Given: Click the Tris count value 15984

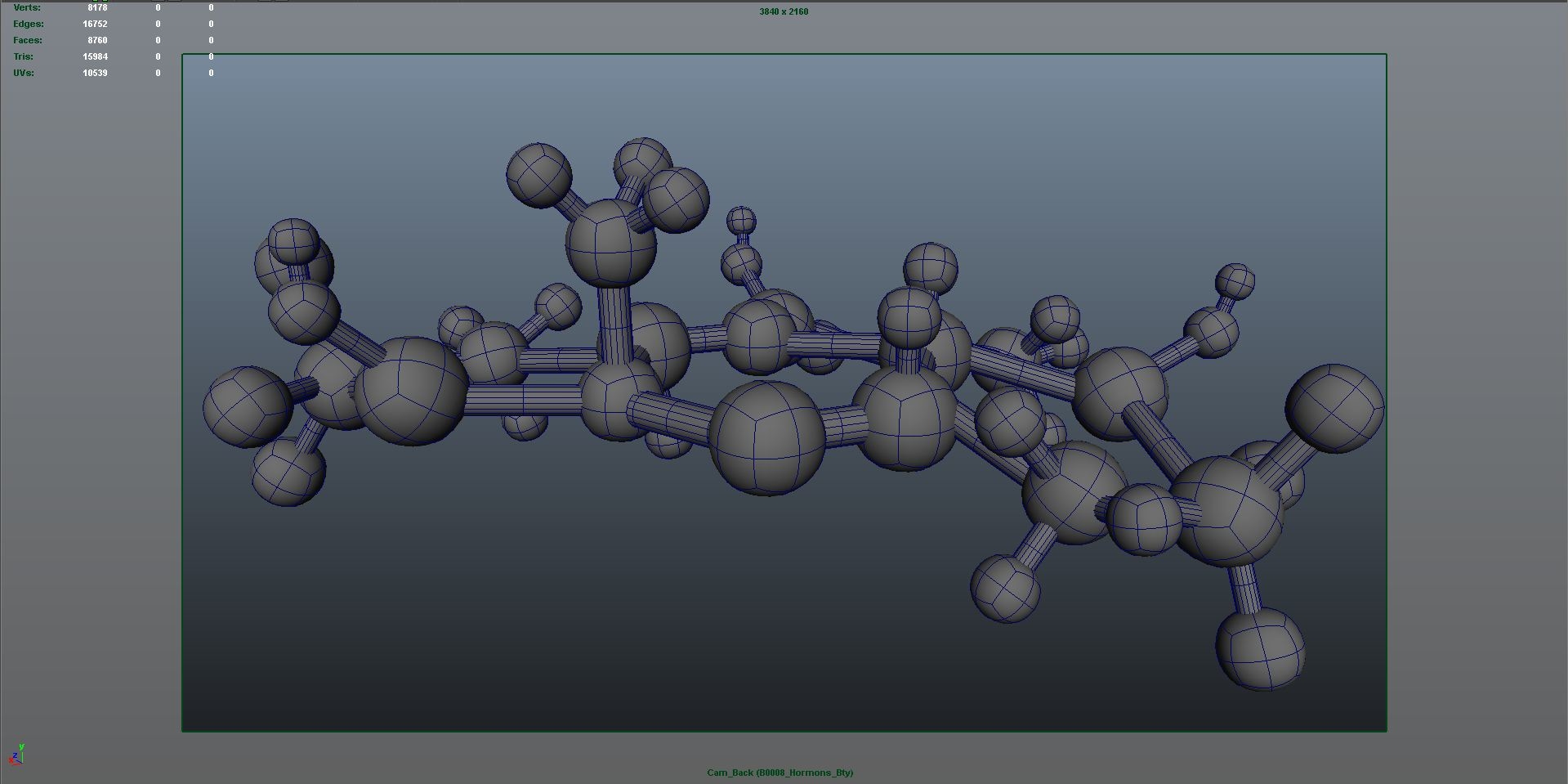Looking at the screenshot, I should coord(96,56).
